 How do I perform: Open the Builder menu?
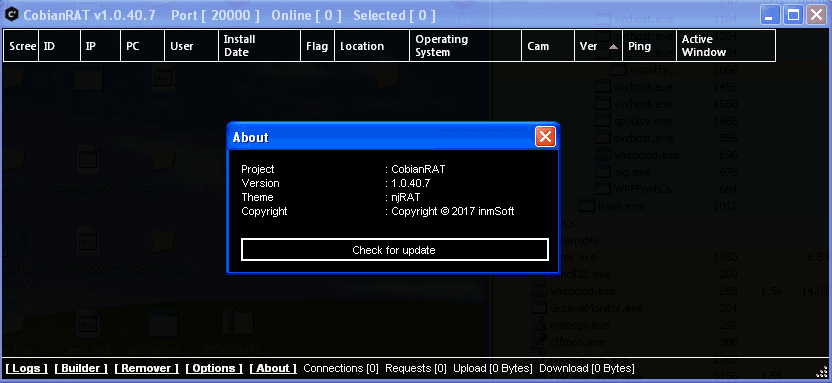coord(81,368)
